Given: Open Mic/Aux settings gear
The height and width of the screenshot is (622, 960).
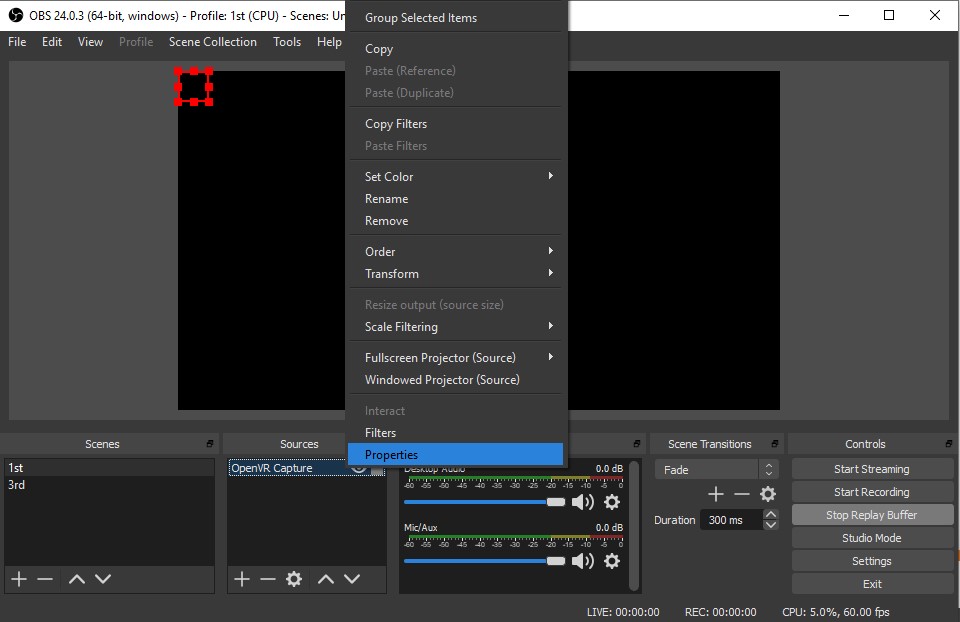Looking at the screenshot, I should point(612,561).
